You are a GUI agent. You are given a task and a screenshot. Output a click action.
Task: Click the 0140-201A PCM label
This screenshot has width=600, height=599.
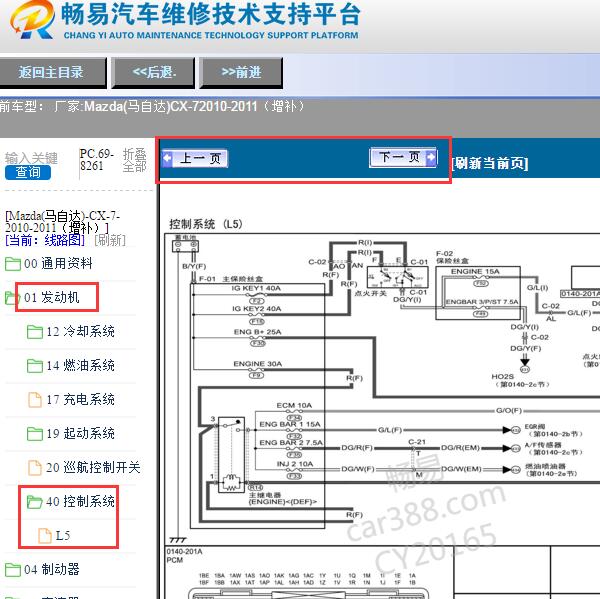click(x=184, y=556)
